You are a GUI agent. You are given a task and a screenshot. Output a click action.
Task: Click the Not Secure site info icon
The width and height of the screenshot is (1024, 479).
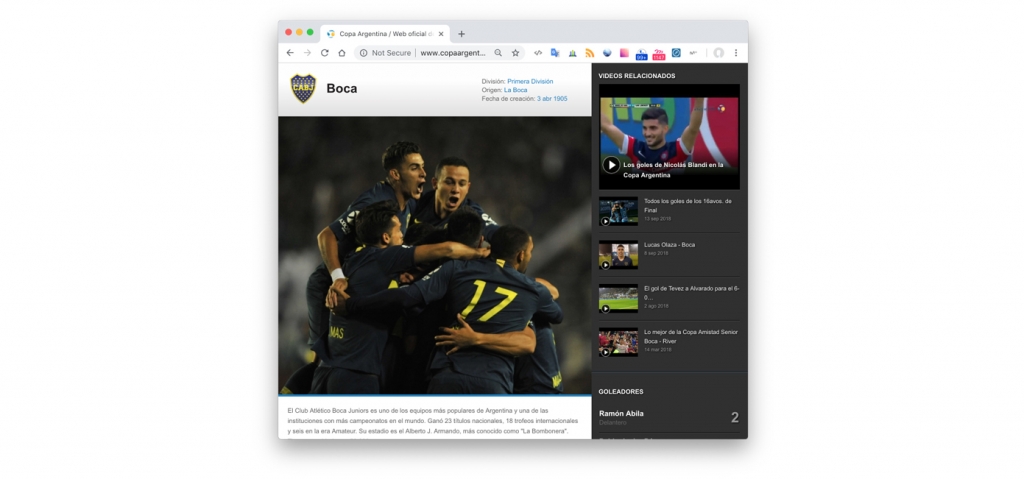[x=364, y=53]
